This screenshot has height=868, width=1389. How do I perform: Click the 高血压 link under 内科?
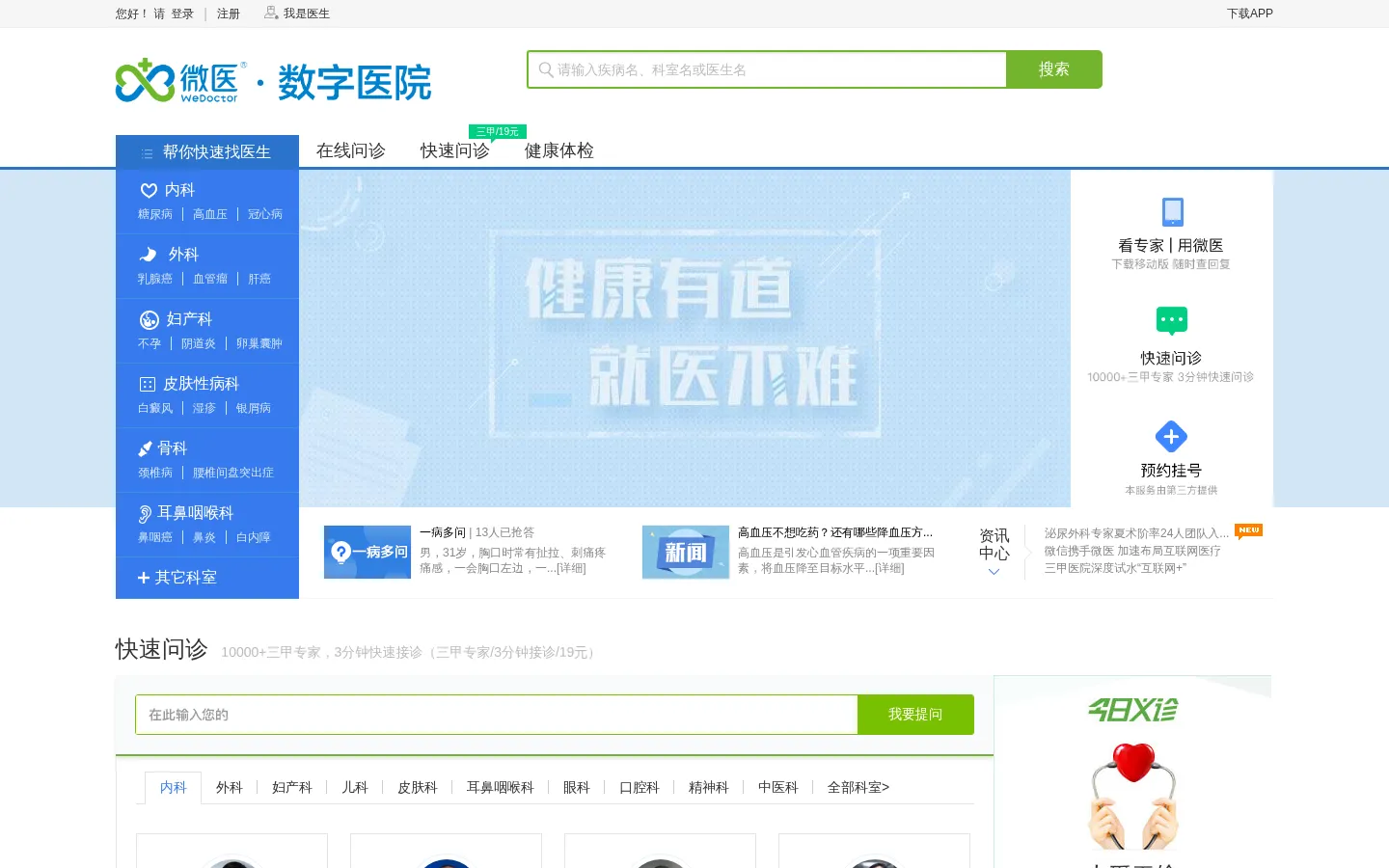coord(210,214)
